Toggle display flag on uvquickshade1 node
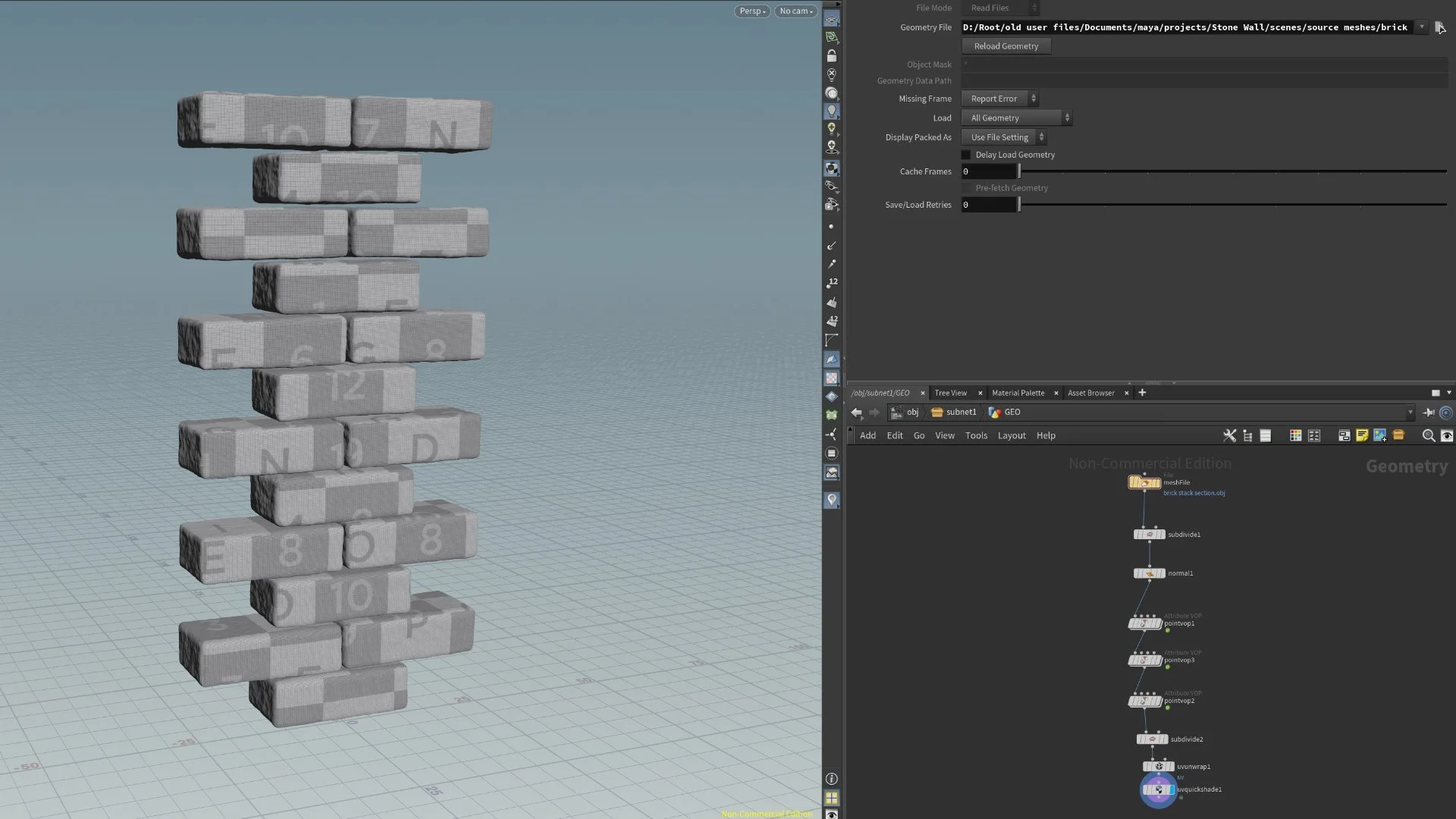 pos(1172,789)
